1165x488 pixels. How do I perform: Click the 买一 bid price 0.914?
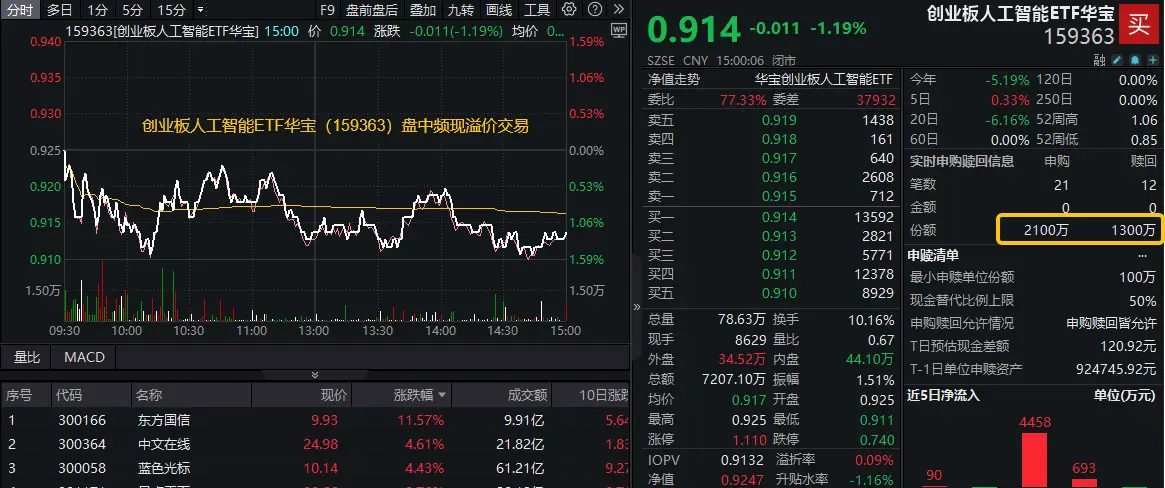[x=779, y=218]
